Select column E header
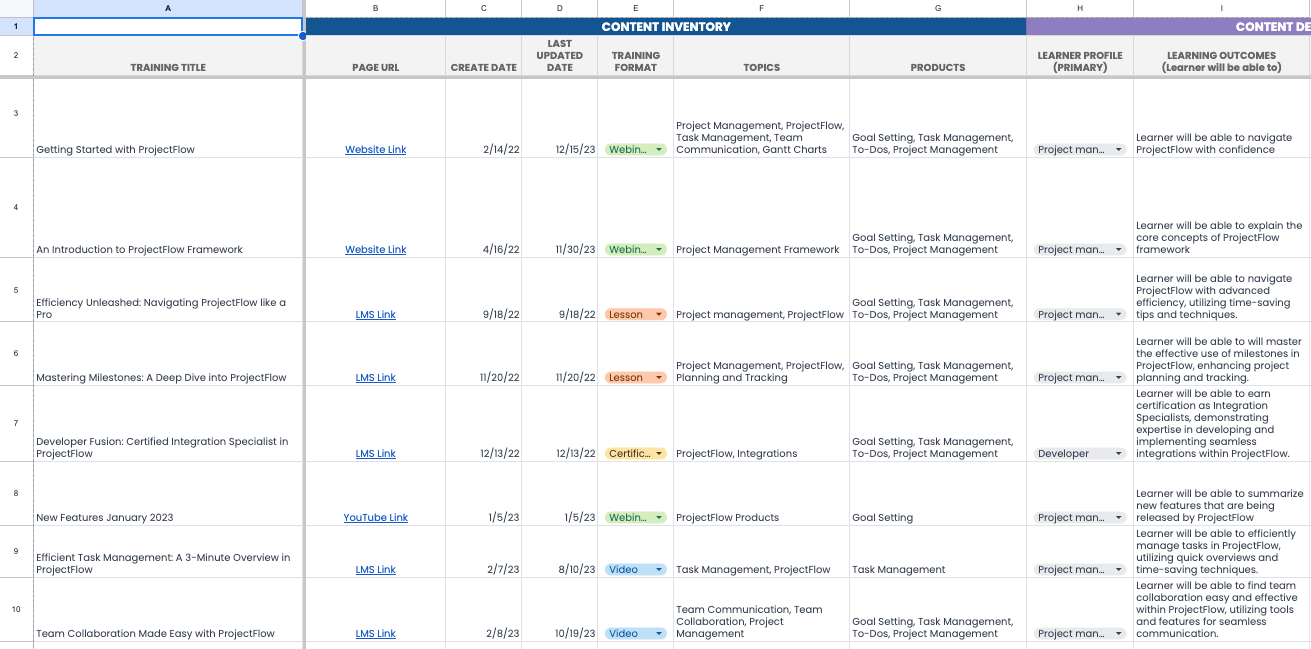Screen dimensions: 1311x649 pyautogui.click(x=636, y=8)
